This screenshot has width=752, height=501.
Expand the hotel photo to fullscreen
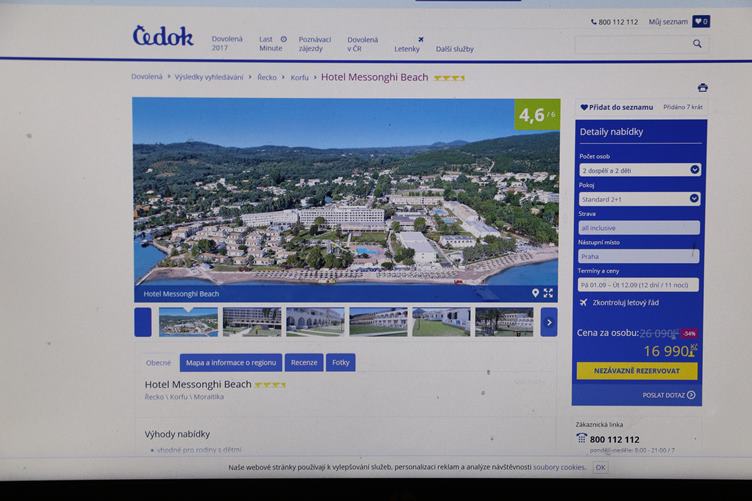click(x=549, y=293)
